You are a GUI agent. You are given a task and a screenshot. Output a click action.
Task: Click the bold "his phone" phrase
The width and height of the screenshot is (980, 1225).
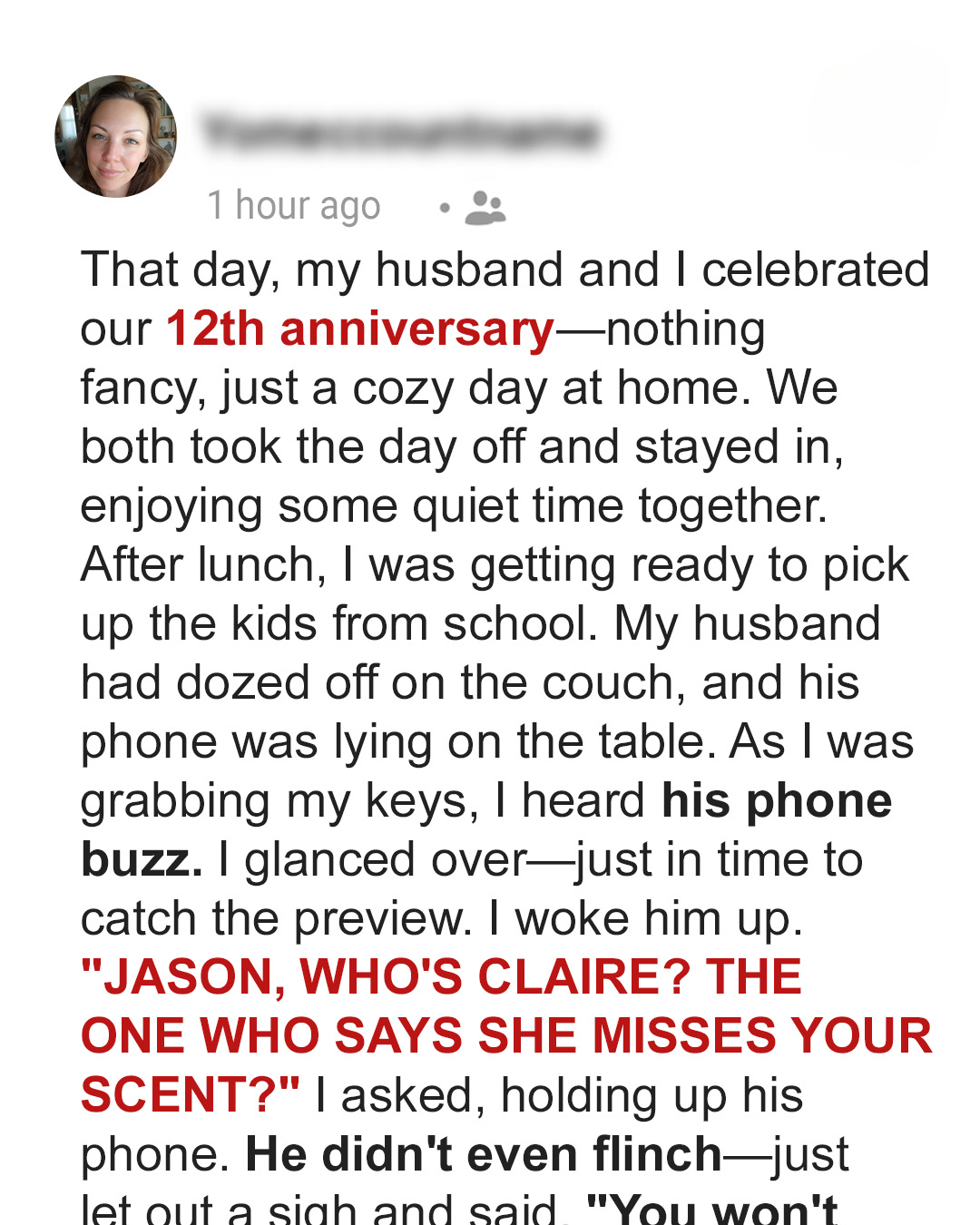coord(777,800)
